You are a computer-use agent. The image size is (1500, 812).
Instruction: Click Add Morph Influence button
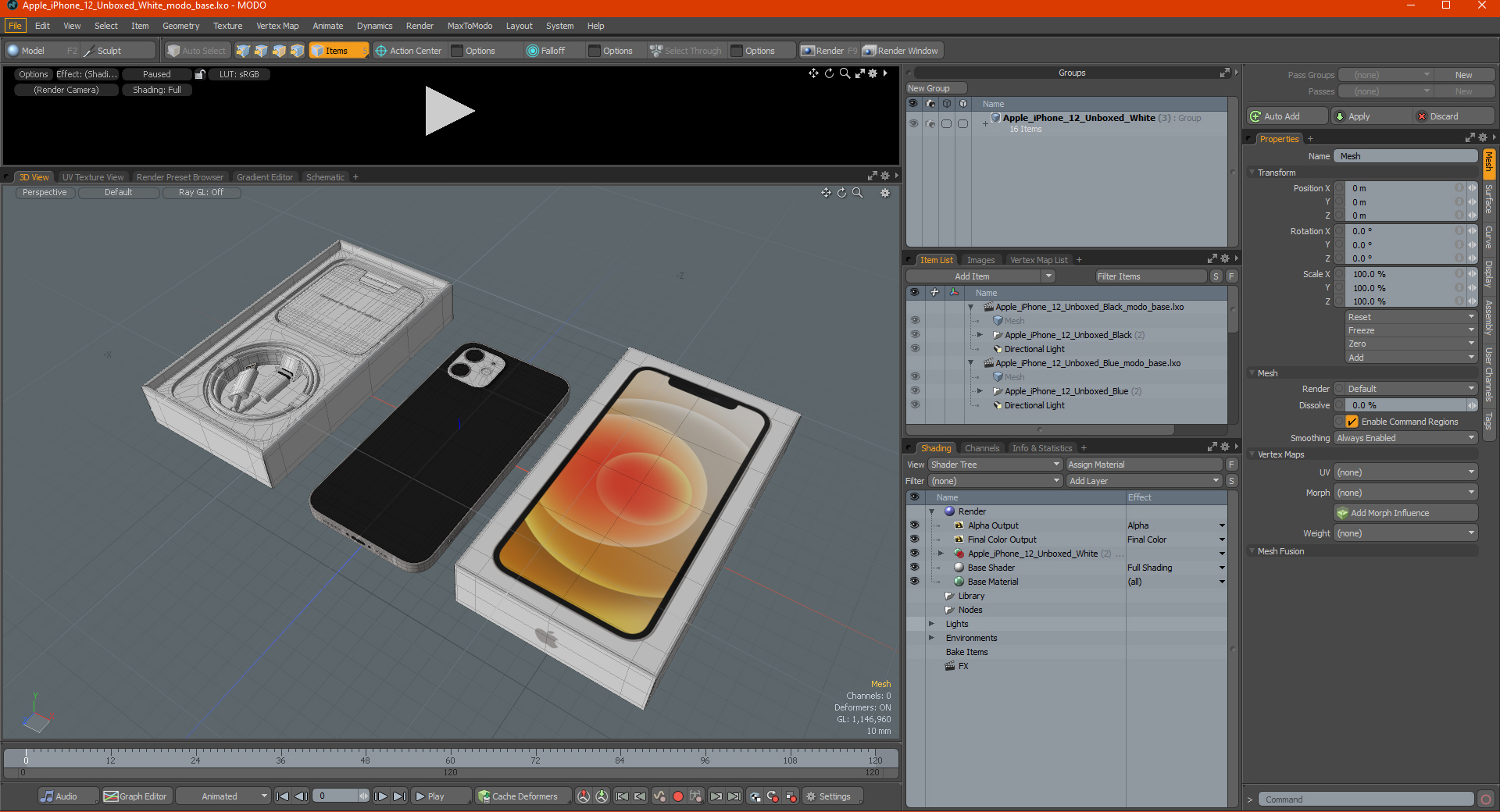tap(1405, 513)
